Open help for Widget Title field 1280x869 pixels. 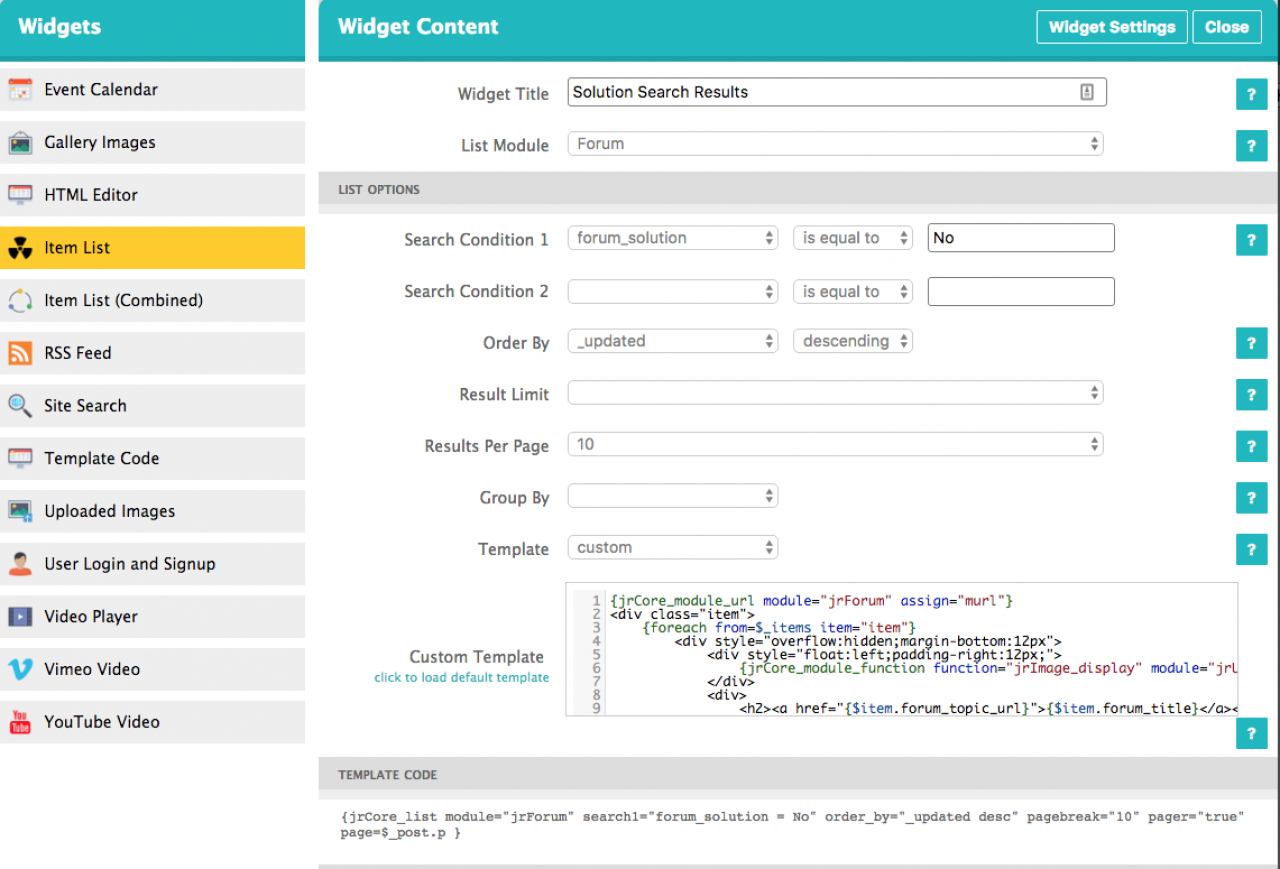[1251, 95]
